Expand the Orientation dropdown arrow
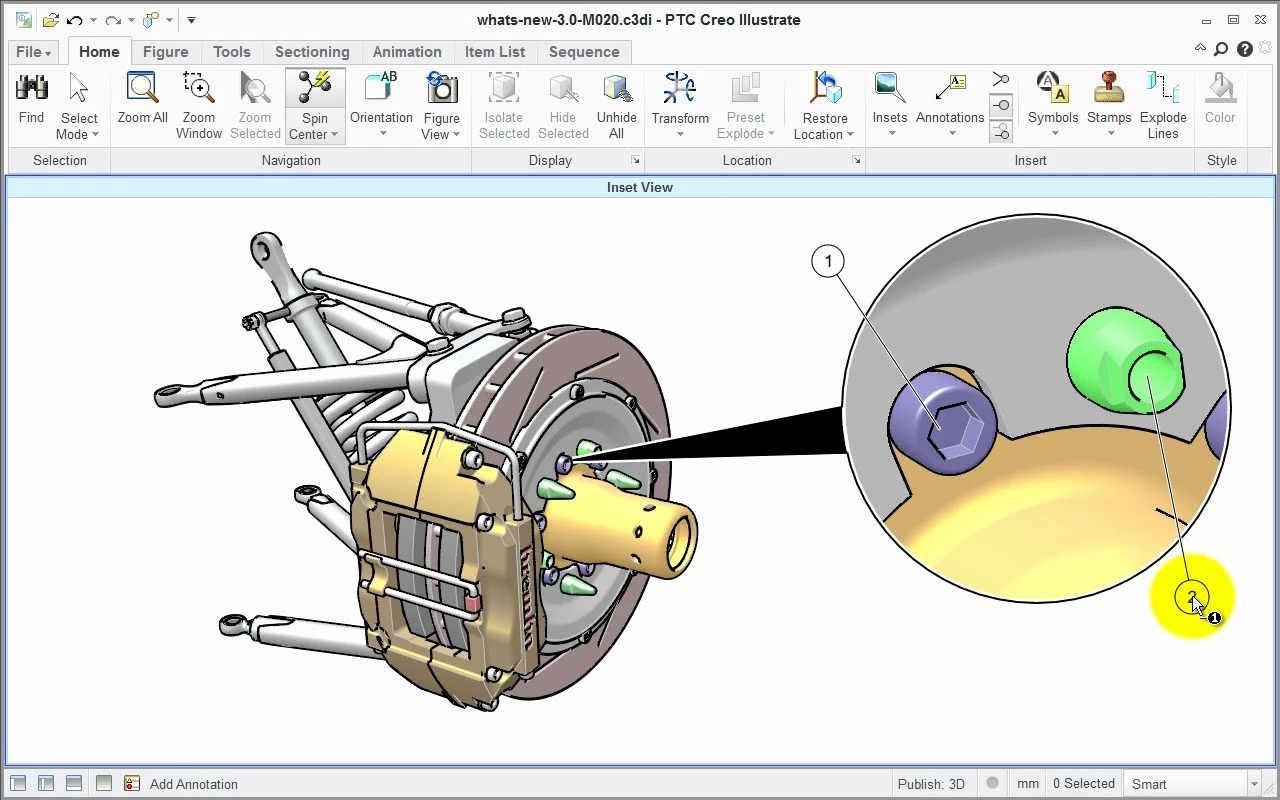Viewport: 1280px width, 800px height. click(382, 134)
